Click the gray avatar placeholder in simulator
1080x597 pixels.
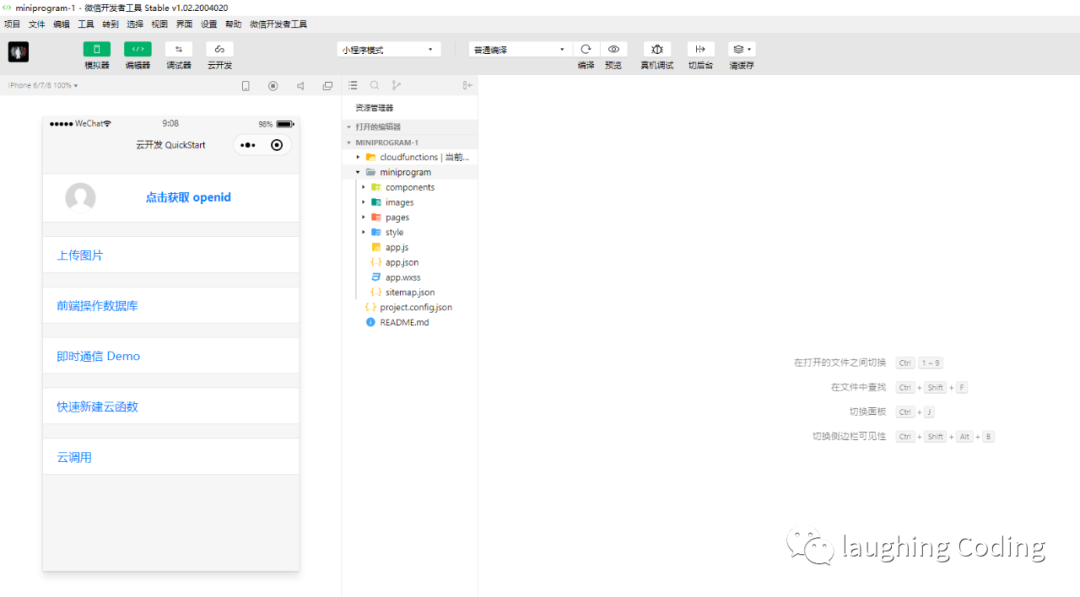(81, 198)
